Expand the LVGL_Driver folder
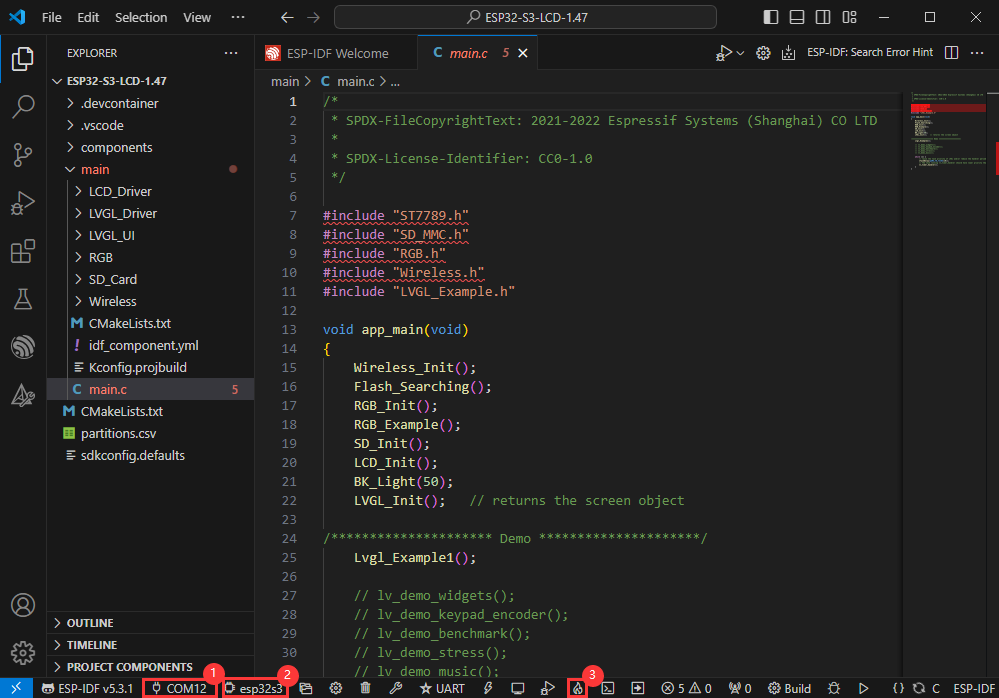Viewport: 999px width, 698px height. point(122,213)
